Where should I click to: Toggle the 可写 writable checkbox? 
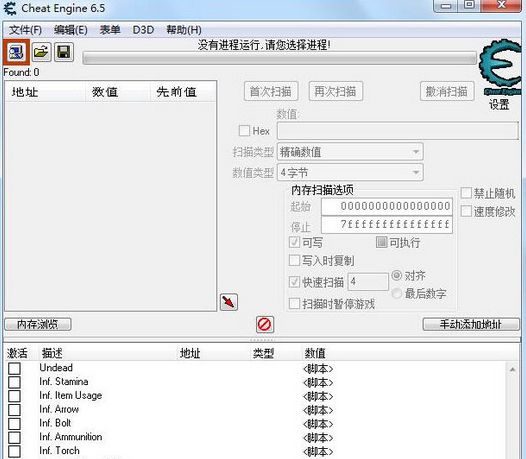294,242
